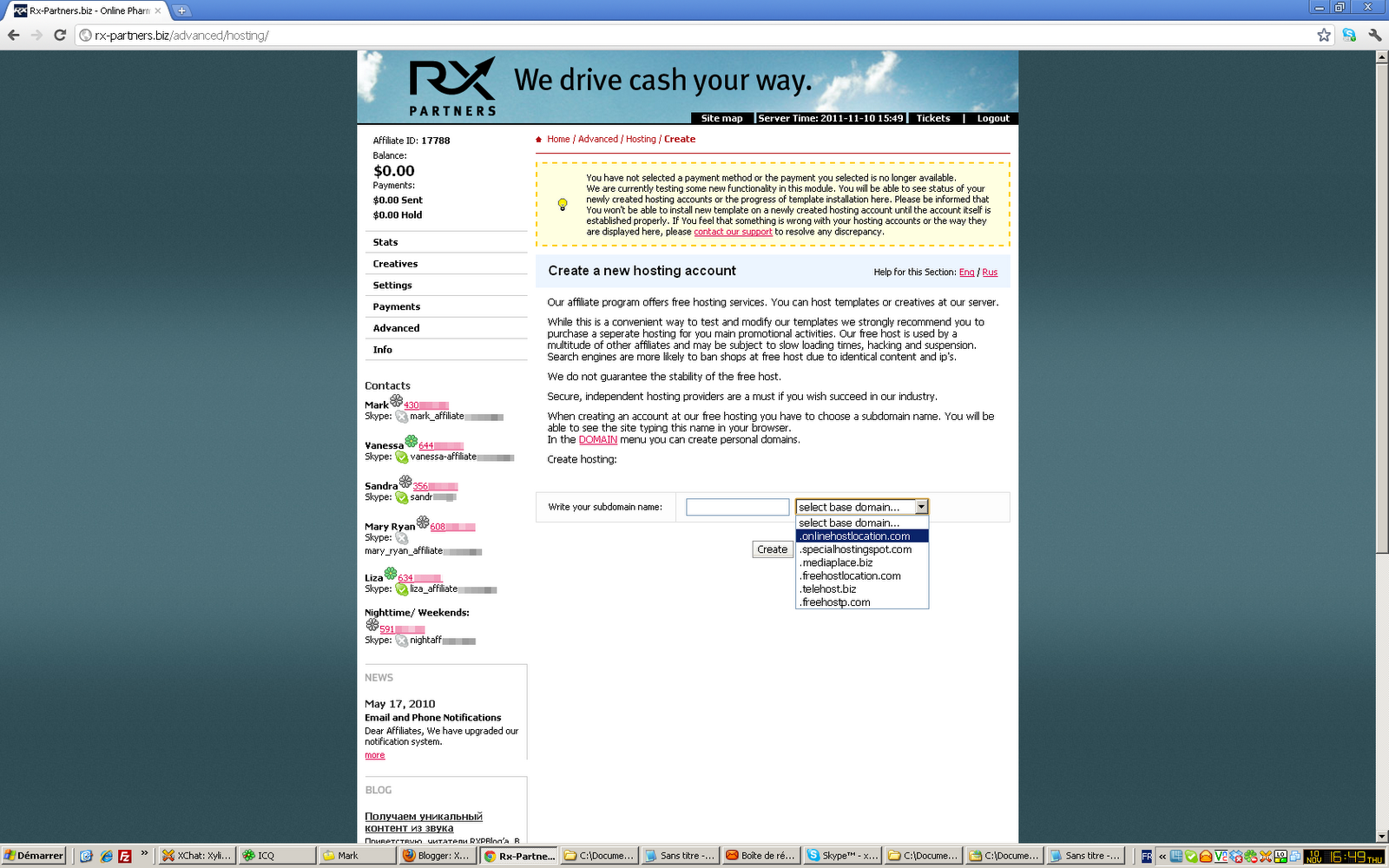The width and height of the screenshot is (1389, 868).
Task: Click the Create button
Action: click(772, 549)
